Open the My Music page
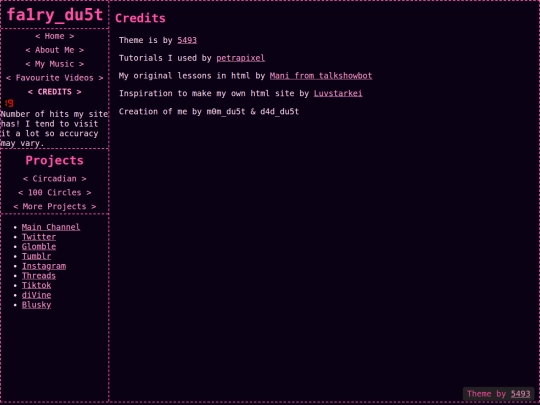 click(54, 64)
